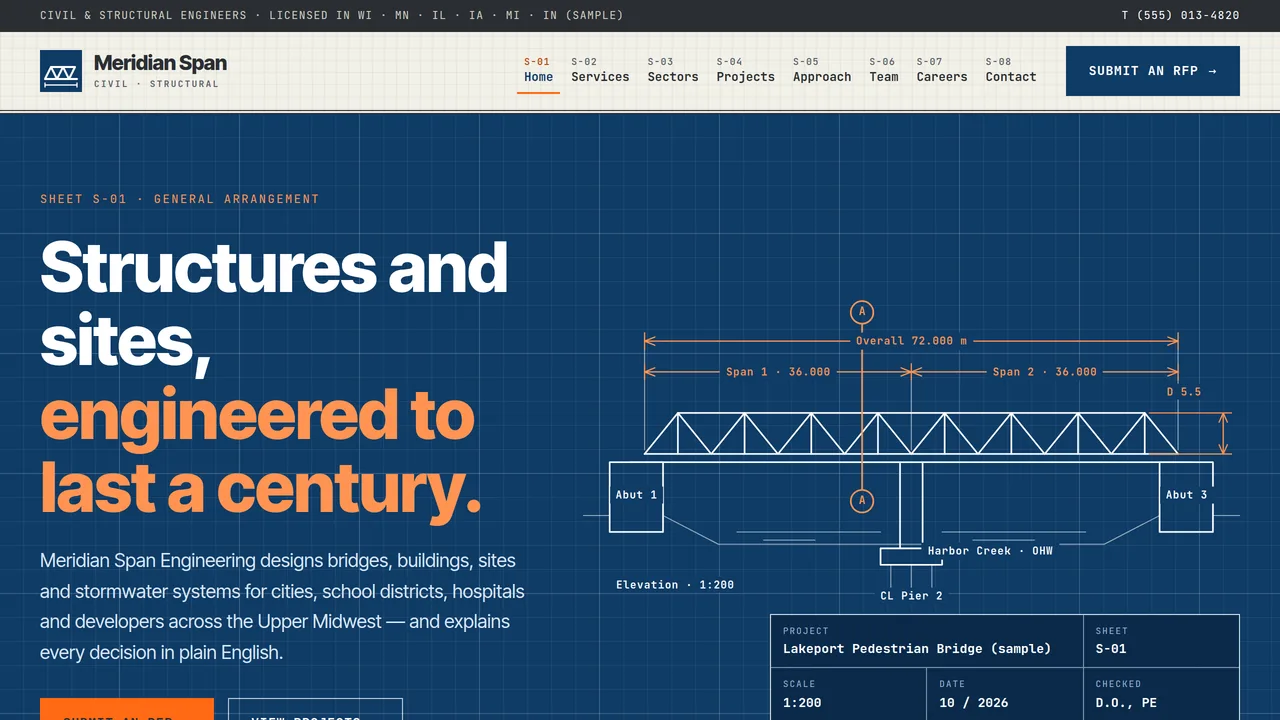Open the Team nav item
1280x720 pixels.
click(x=884, y=70)
